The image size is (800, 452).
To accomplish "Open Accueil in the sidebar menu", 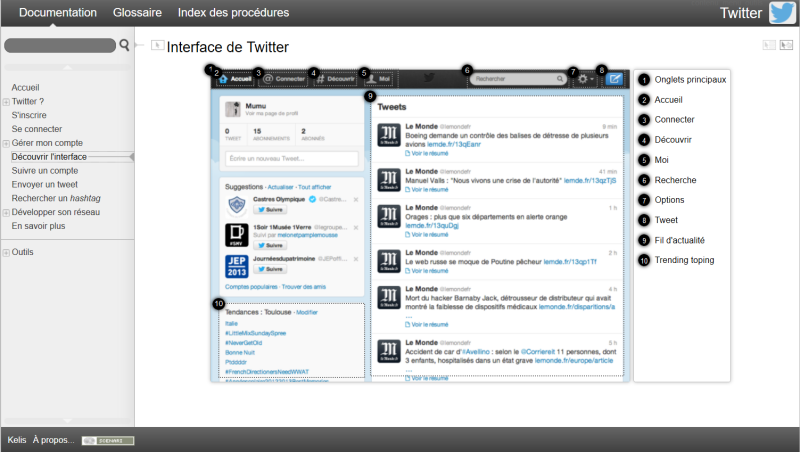I will coord(26,88).
